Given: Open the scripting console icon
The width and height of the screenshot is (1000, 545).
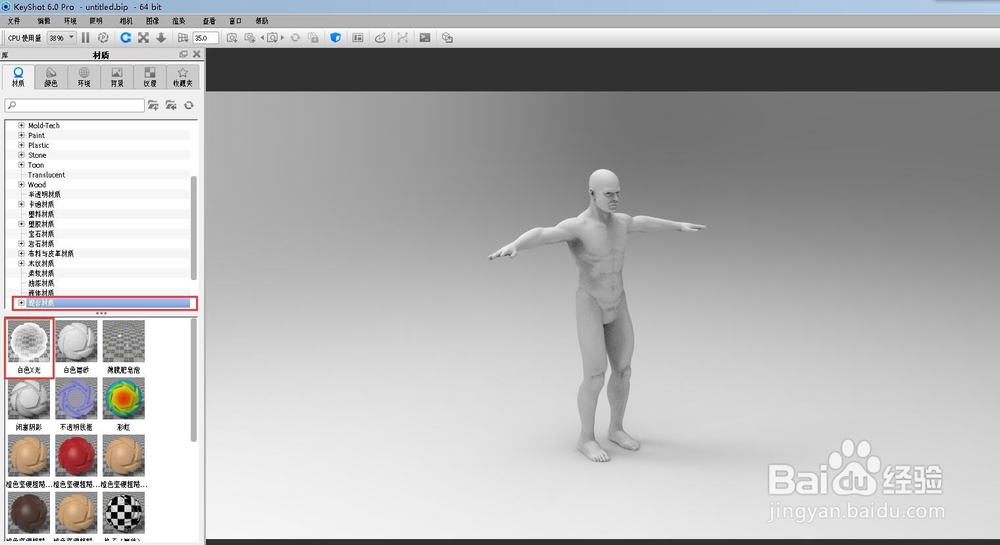Looking at the screenshot, I should (x=425, y=38).
